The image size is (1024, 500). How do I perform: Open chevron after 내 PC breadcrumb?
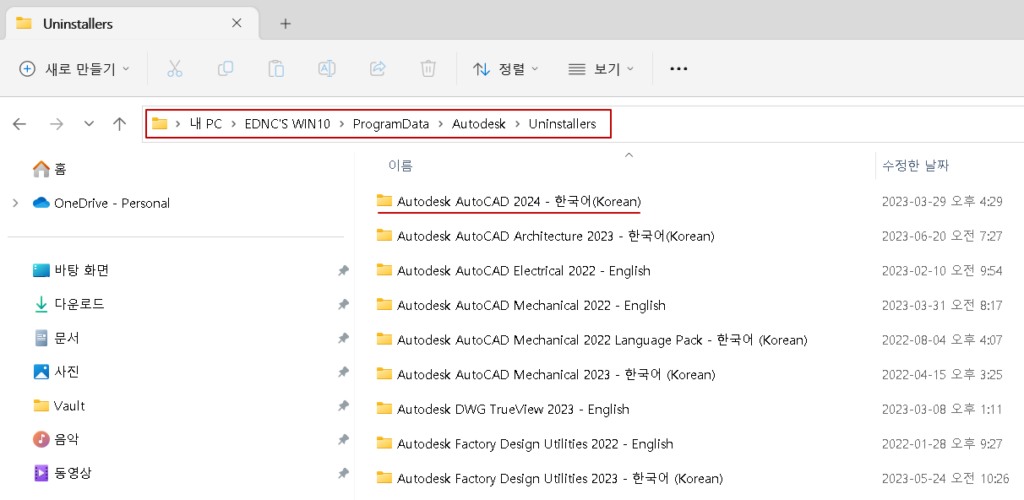coord(234,124)
